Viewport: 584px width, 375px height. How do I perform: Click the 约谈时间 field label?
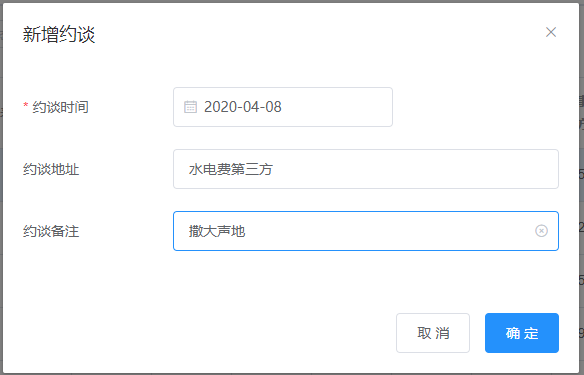(60, 107)
